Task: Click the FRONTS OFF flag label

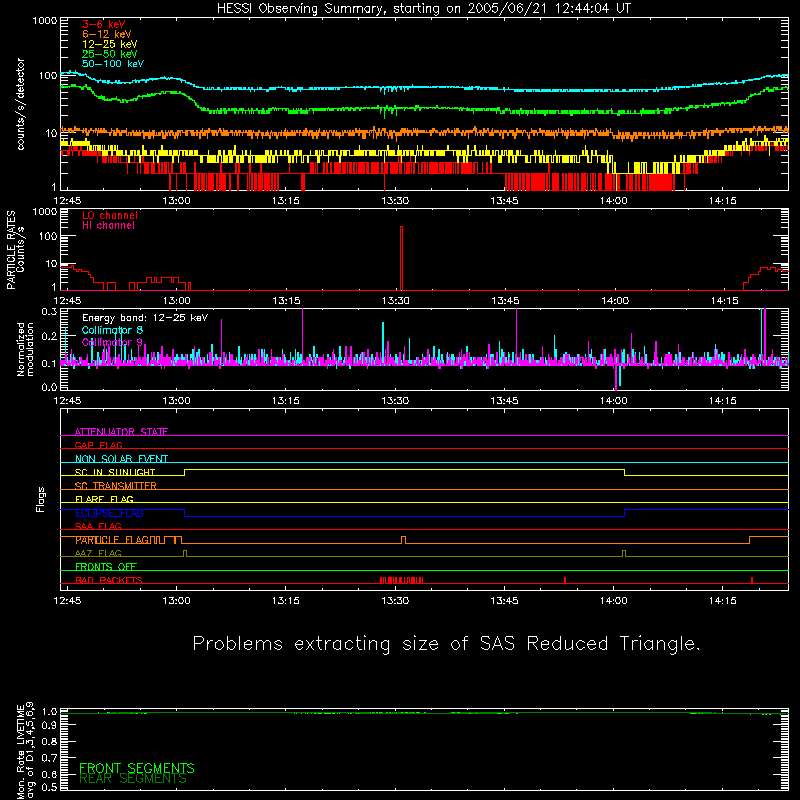Action: point(106,567)
